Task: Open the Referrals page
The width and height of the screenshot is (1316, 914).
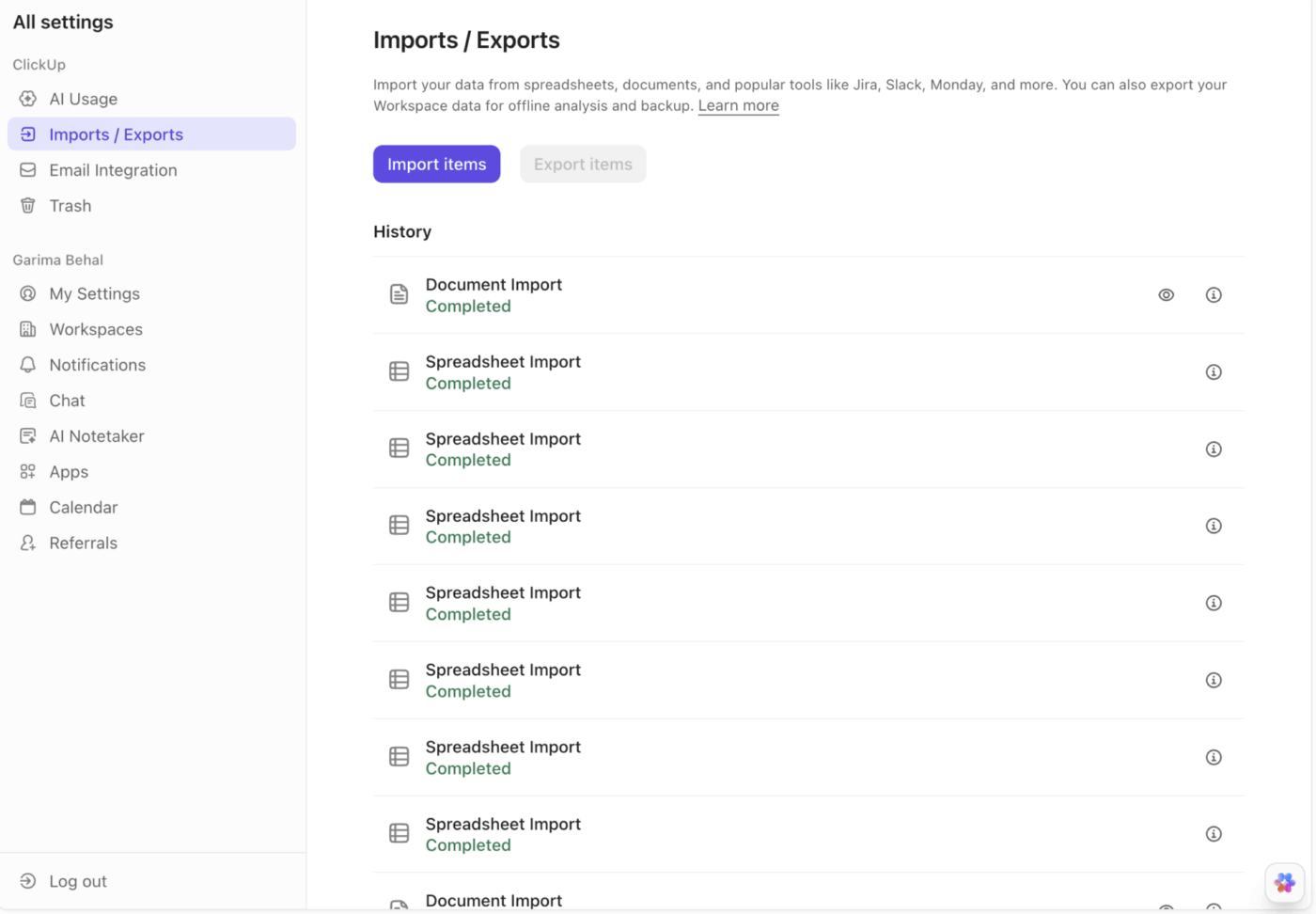Action: click(83, 544)
